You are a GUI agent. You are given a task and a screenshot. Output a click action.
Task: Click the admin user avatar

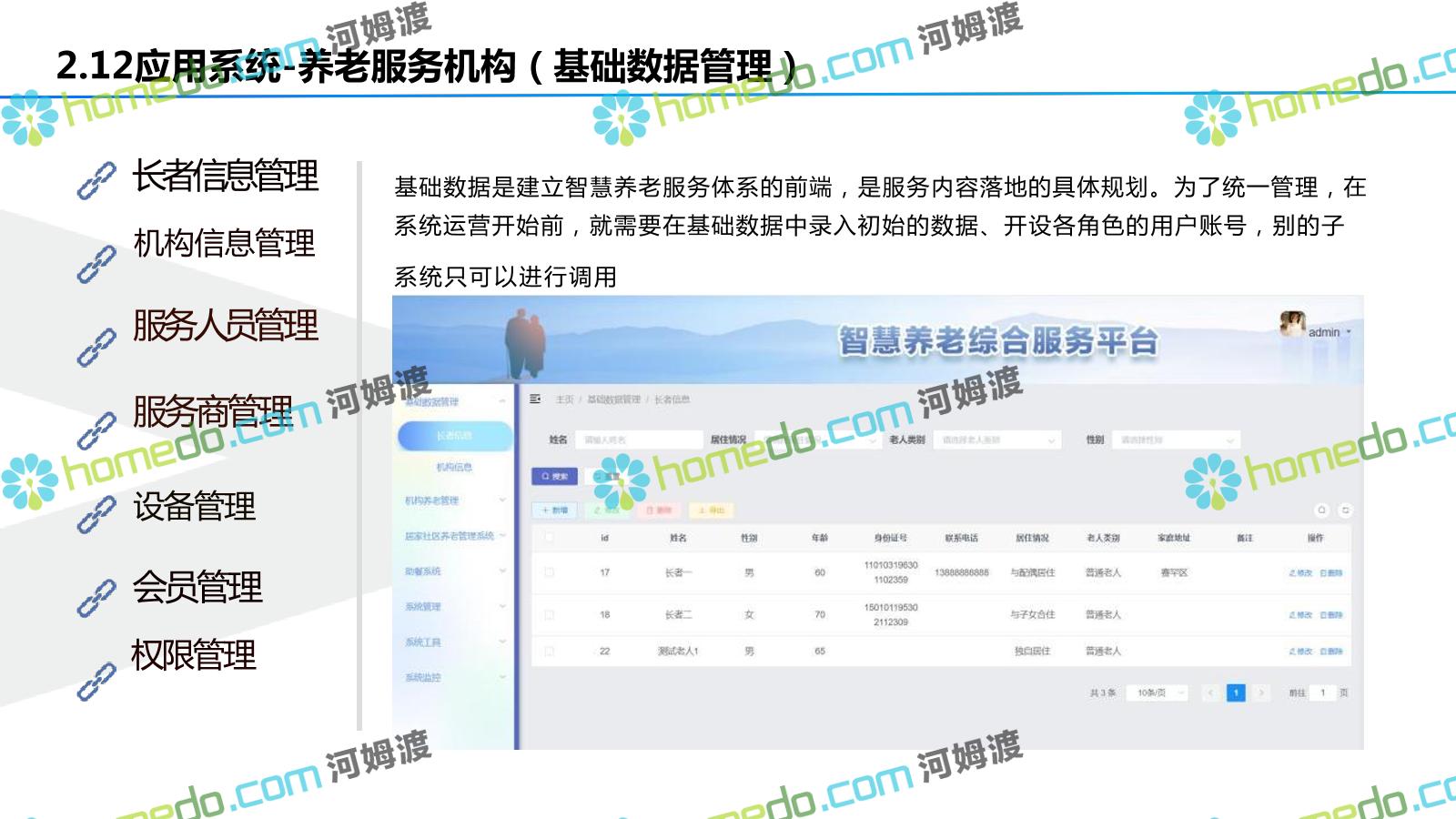tap(1291, 324)
